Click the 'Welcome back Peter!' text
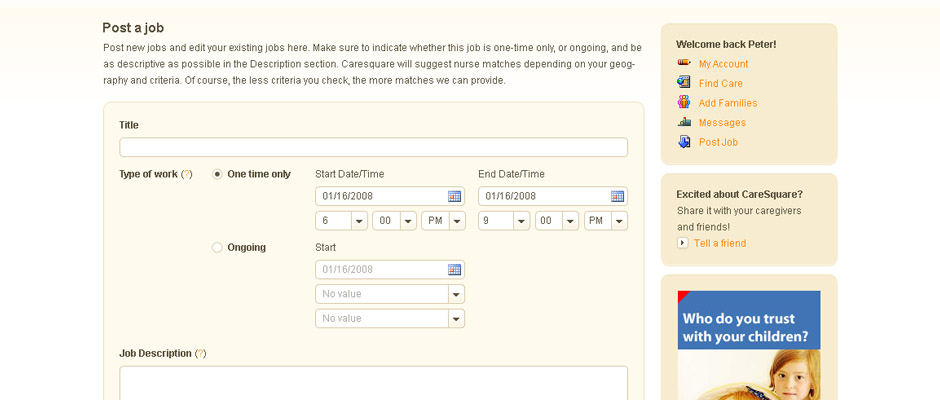Screen dimensions: 940x400 point(726,44)
